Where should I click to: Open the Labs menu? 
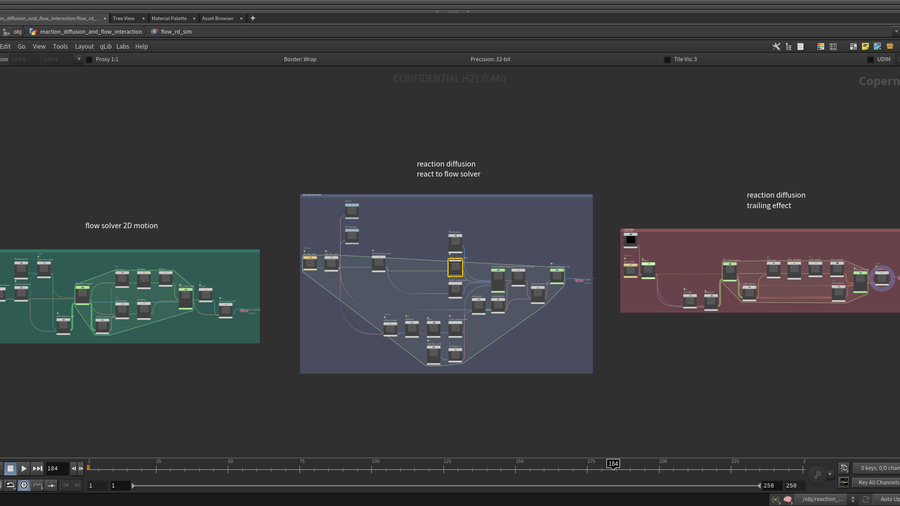tap(122, 46)
